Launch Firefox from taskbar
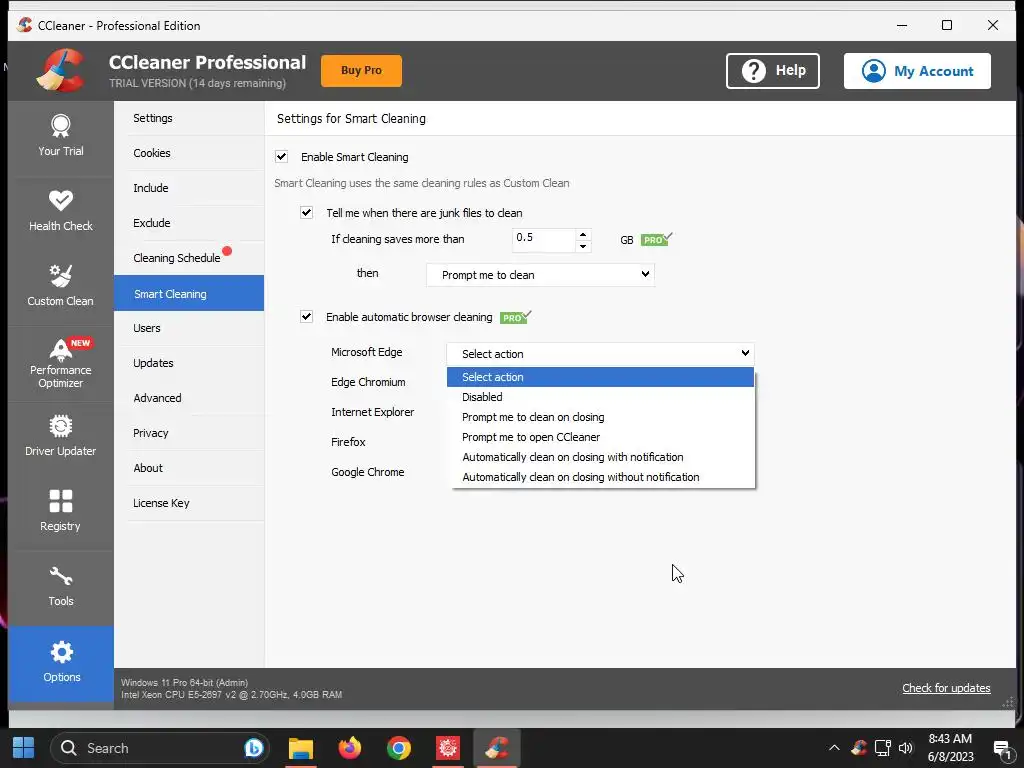1024x768 pixels. (x=349, y=748)
